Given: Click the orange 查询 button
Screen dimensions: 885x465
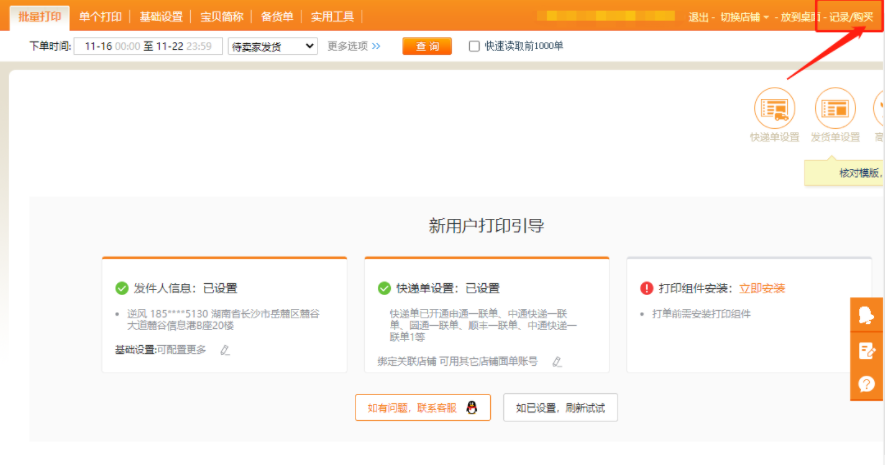Looking at the screenshot, I should coord(427,46).
